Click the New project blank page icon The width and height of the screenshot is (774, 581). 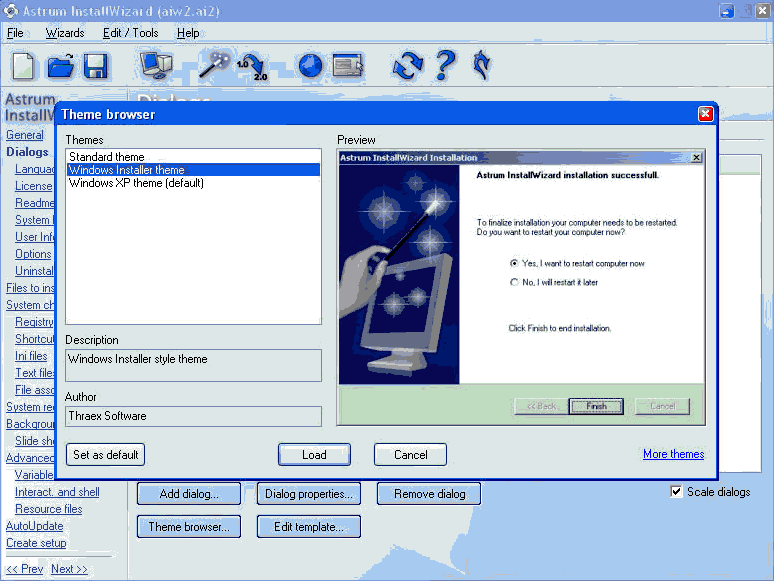tap(23, 66)
